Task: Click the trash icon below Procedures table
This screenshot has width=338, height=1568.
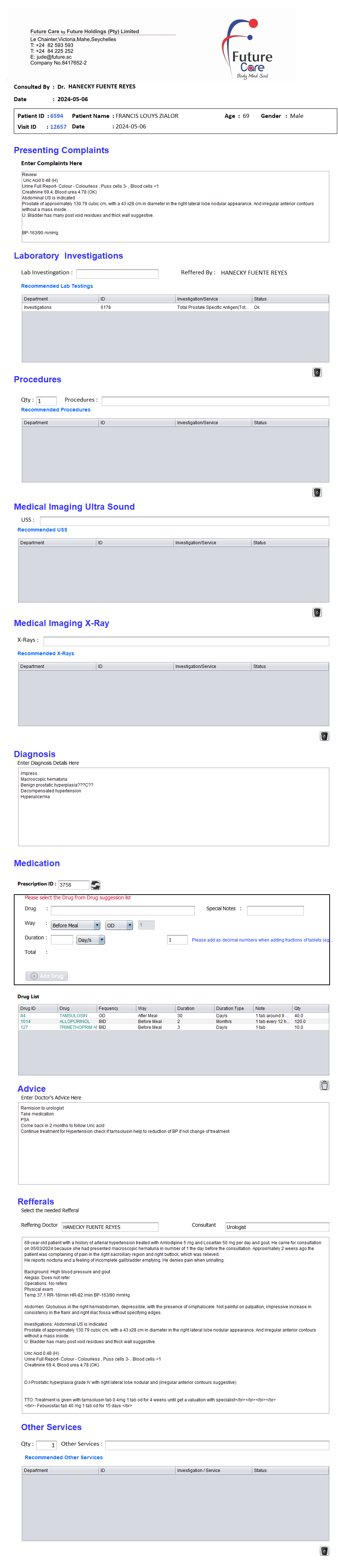Action: click(317, 493)
